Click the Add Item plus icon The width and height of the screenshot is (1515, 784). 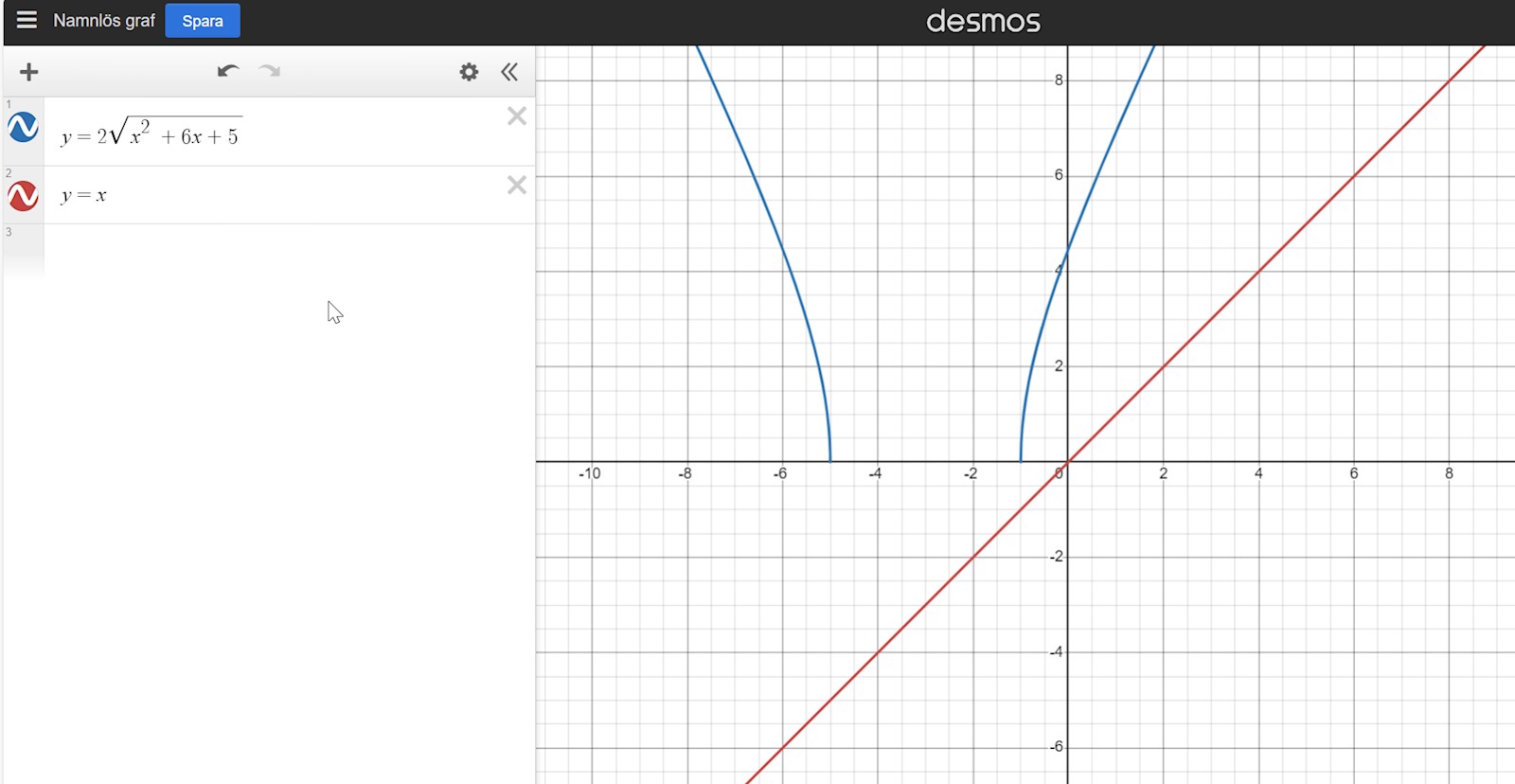(29, 72)
